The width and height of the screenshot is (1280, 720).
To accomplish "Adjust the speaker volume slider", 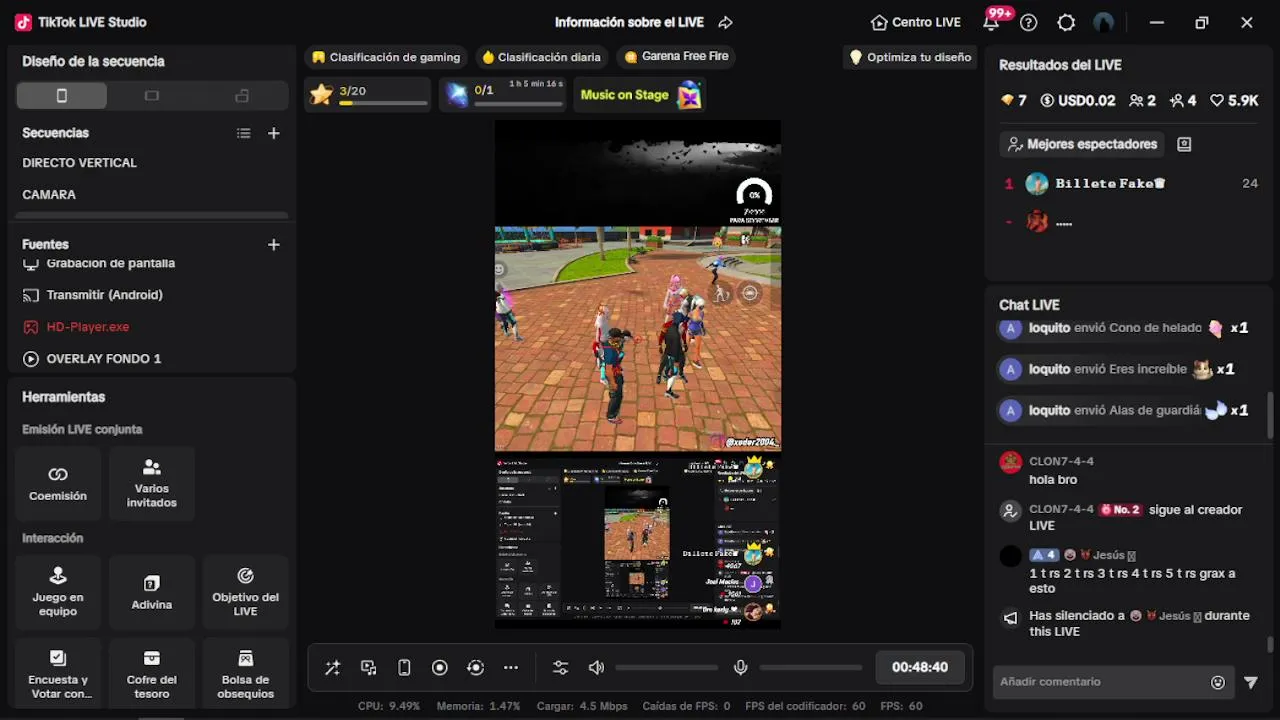I will point(667,668).
